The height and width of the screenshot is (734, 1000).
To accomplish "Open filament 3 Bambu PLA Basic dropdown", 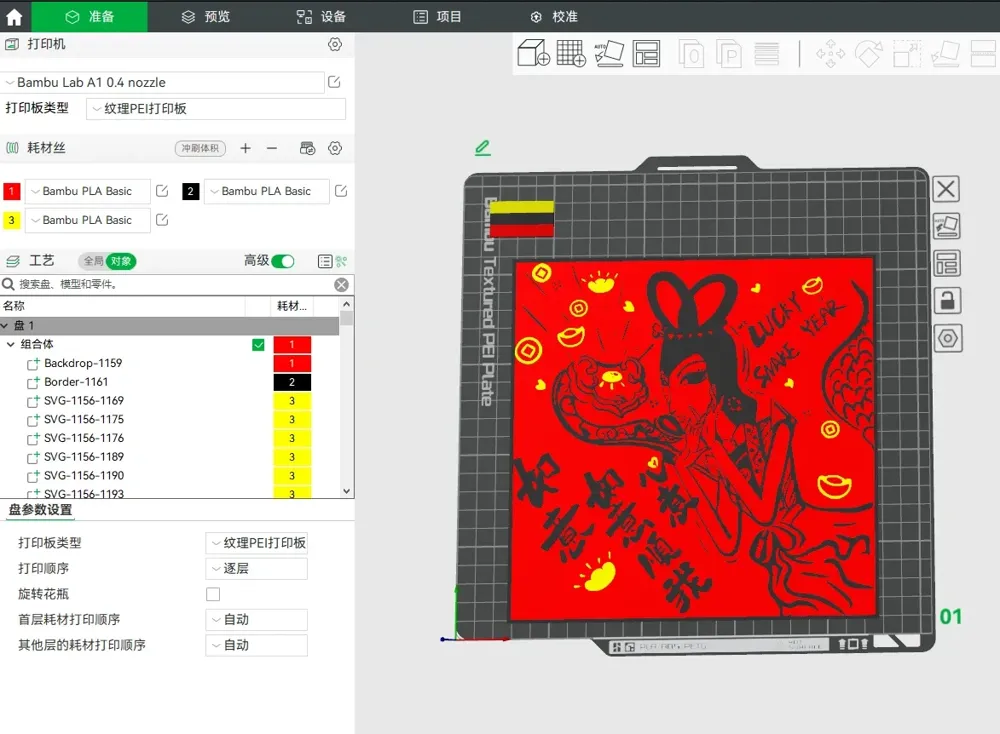I will tap(88, 220).
